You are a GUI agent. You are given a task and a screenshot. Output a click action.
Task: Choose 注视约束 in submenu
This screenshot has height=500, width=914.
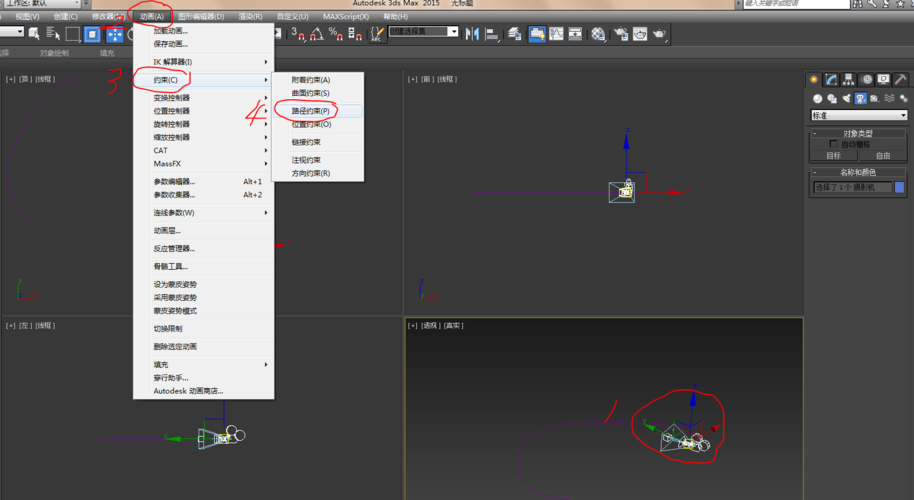318,160
